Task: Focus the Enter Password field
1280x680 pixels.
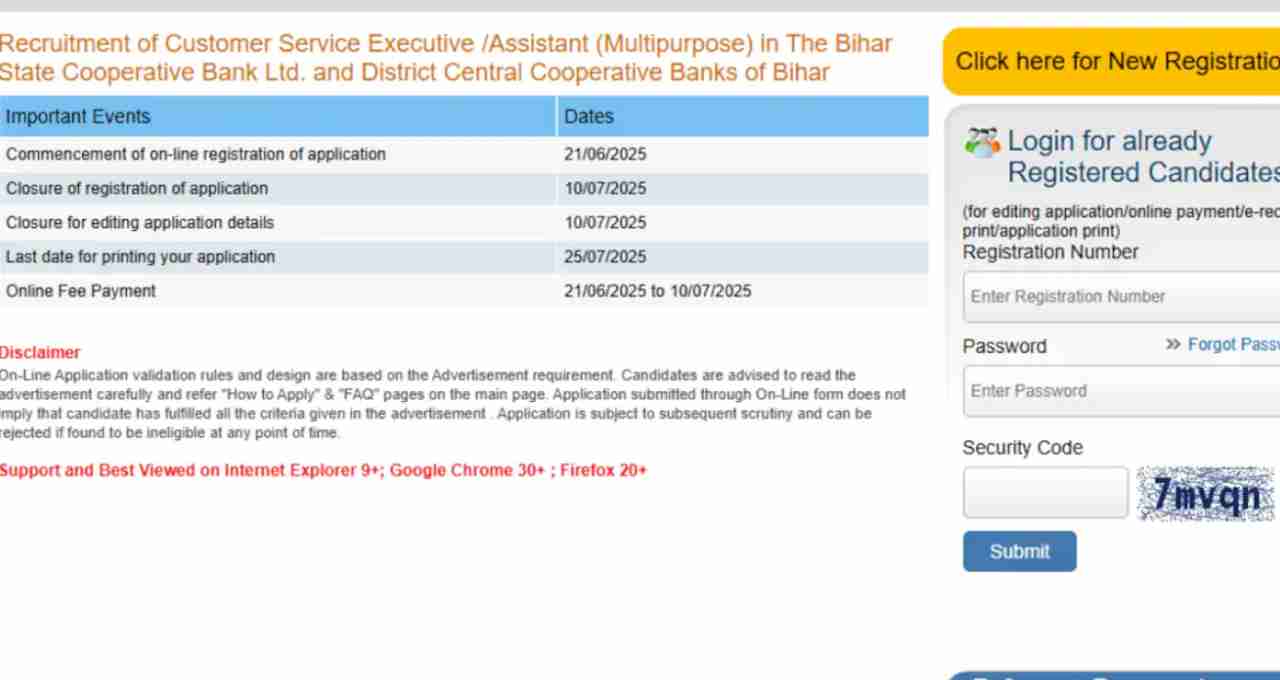Action: pos(1121,391)
